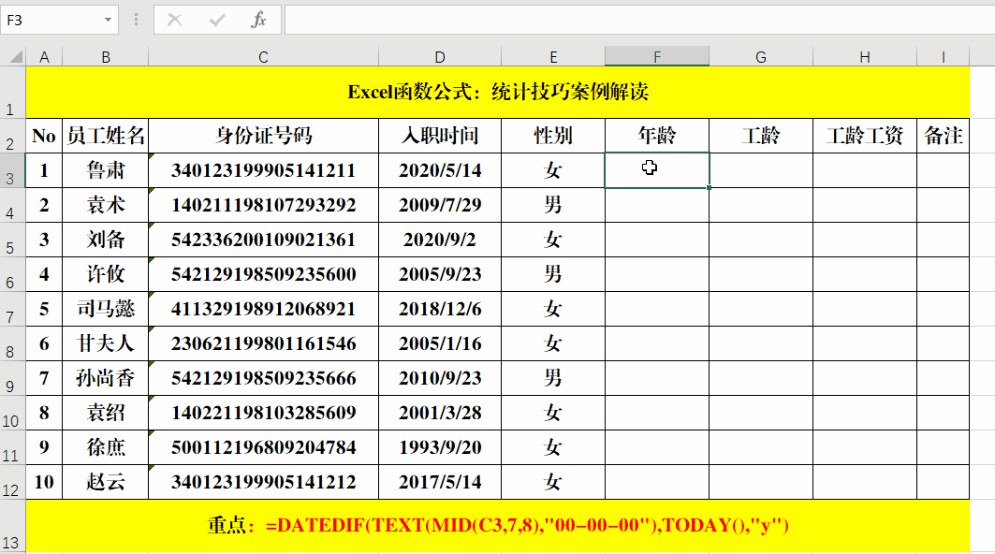Click the Enter checkmark icon in formula bar
The image size is (995, 554).
(217, 20)
